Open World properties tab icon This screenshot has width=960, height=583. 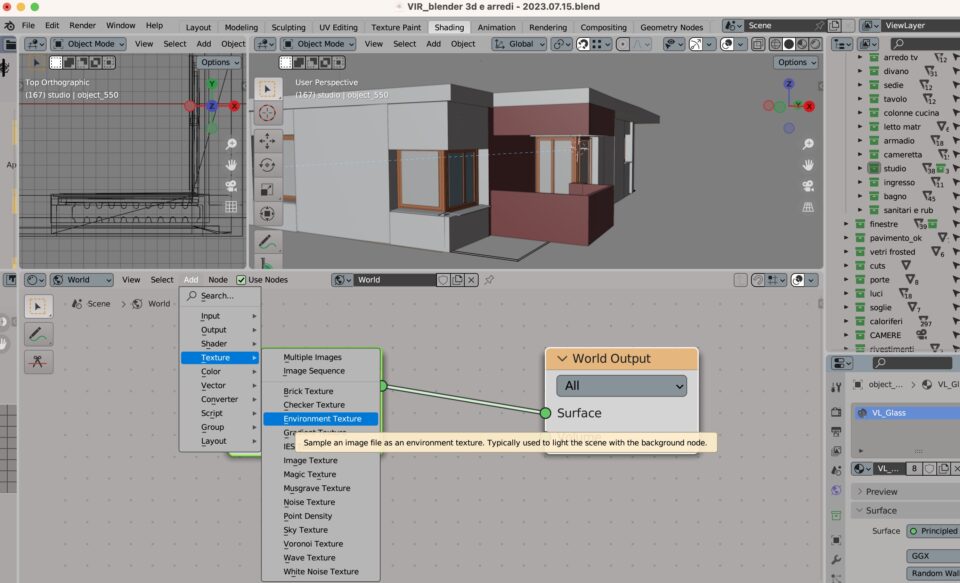point(836,490)
